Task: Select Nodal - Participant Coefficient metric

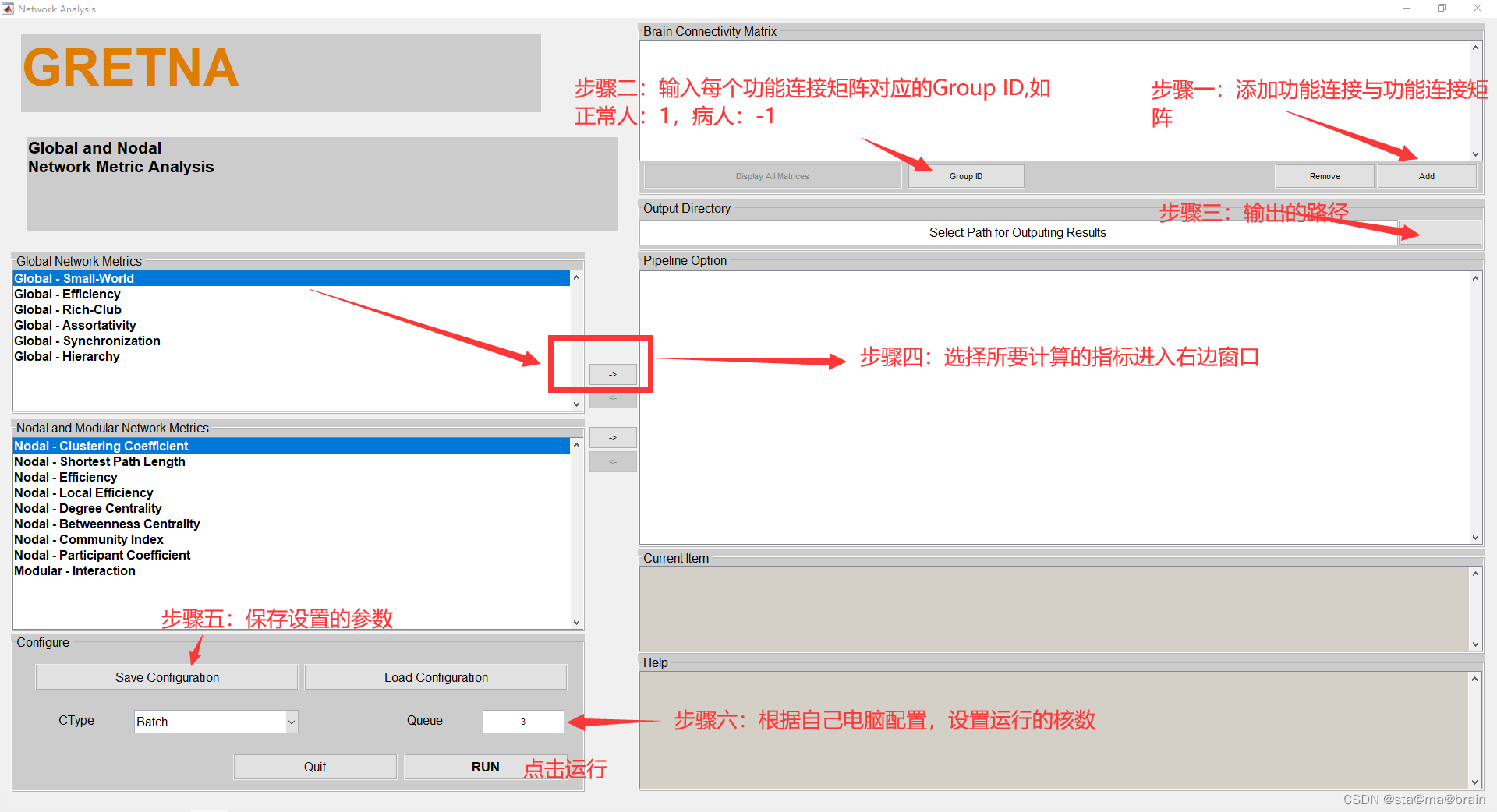Action: 292,555
